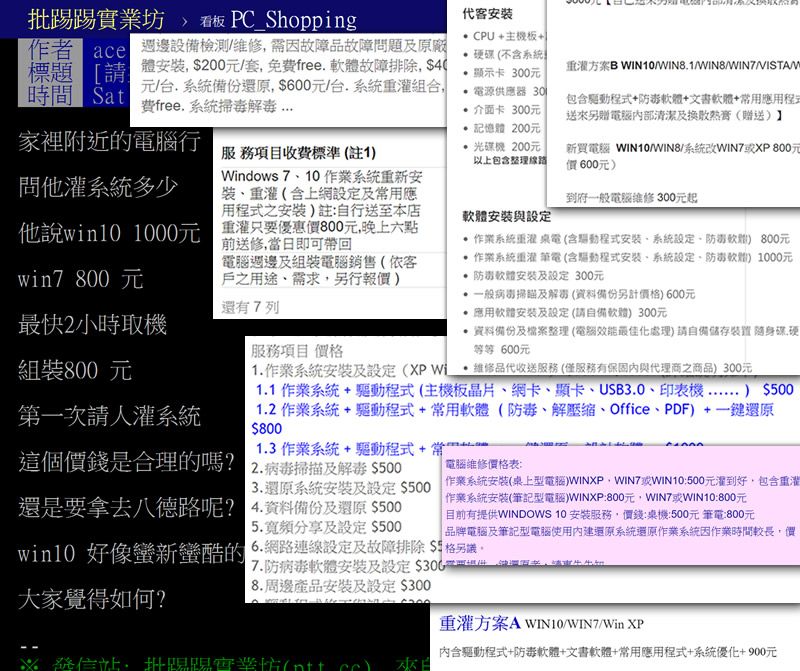Click the pink box title "電腦維修價格表:"
The image size is (800, 671).
pyautogui.click(x=484, y=464)
